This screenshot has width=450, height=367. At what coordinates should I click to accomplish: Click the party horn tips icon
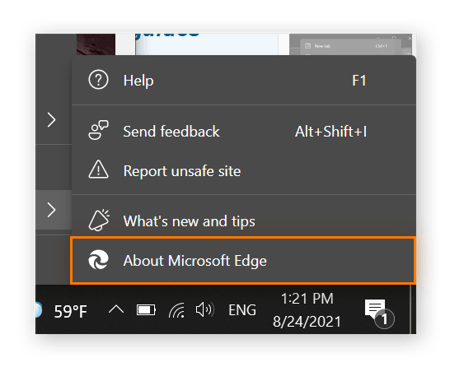tap(99, 220)
